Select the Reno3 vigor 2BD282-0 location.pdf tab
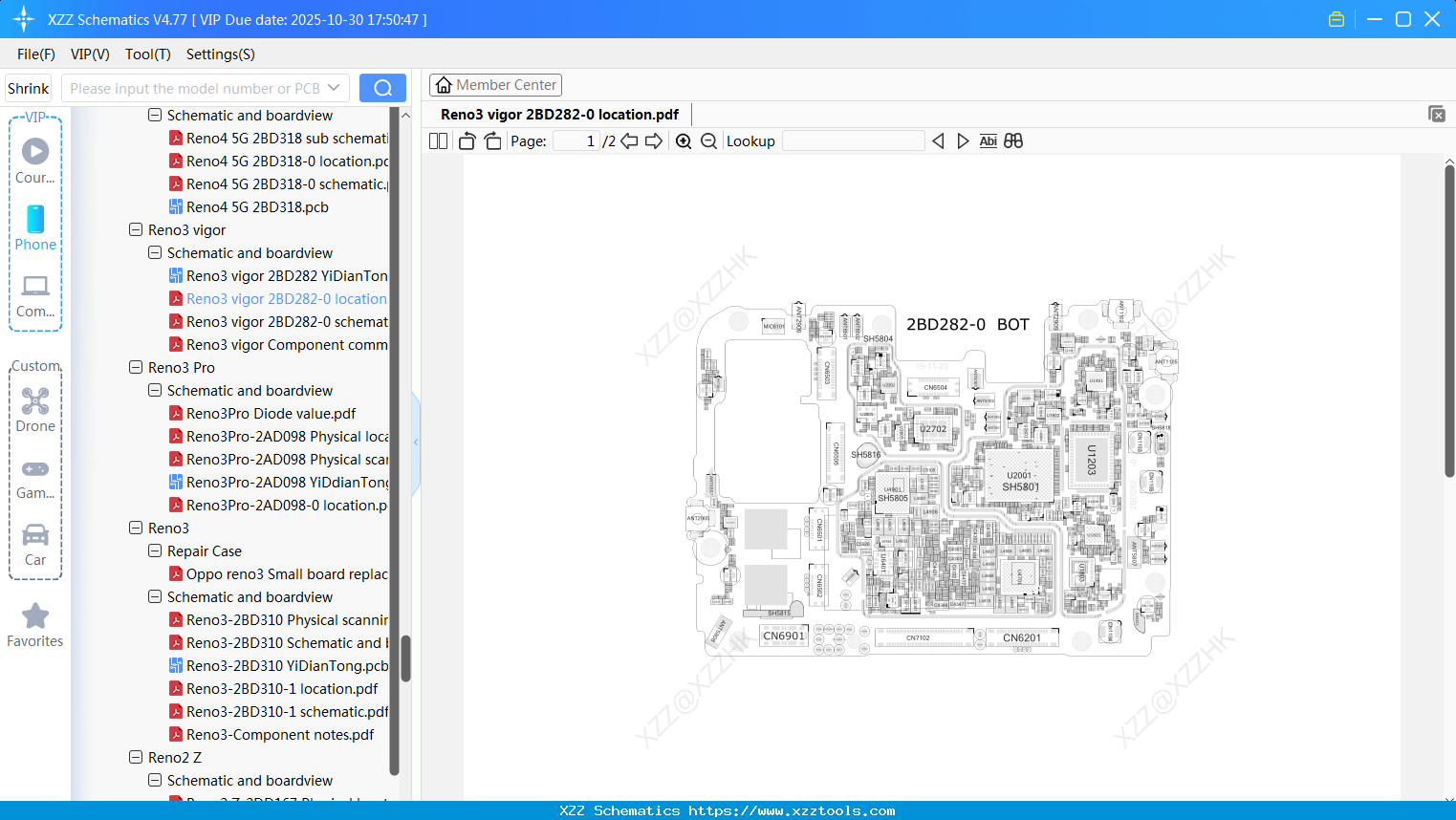 [559, 115]
